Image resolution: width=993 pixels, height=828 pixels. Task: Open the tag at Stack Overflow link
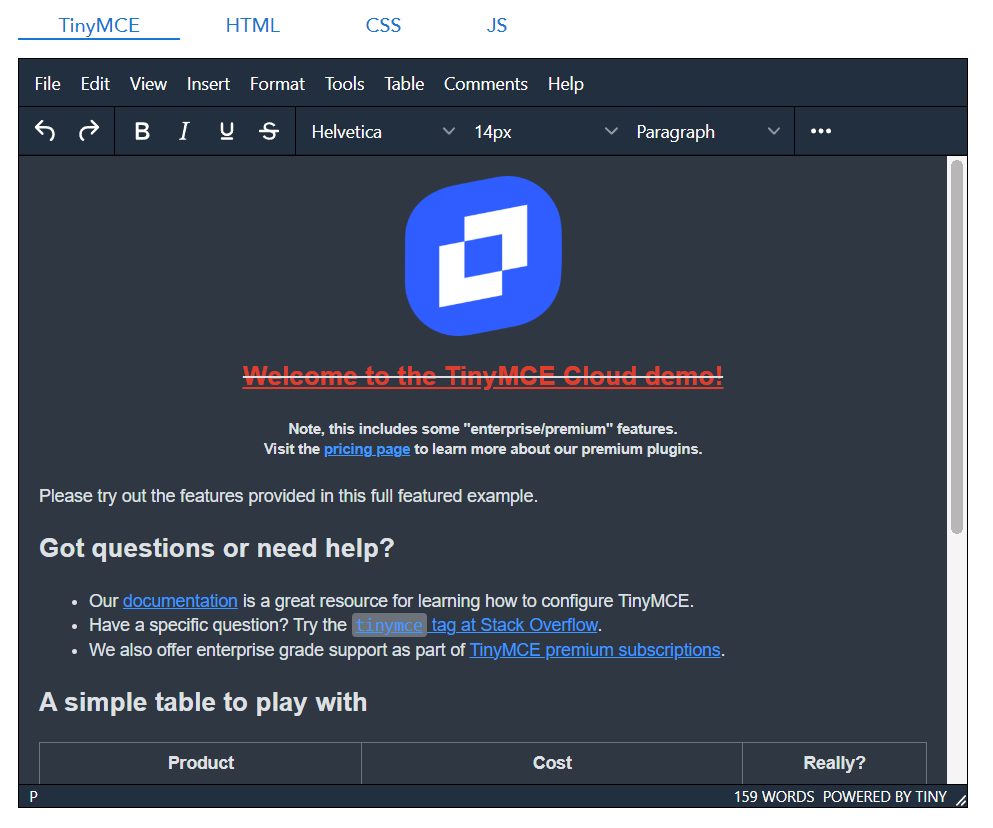click(514, 625)
